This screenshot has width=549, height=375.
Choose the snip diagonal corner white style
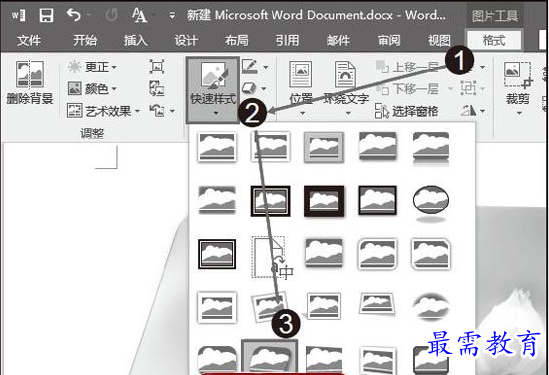431,254
